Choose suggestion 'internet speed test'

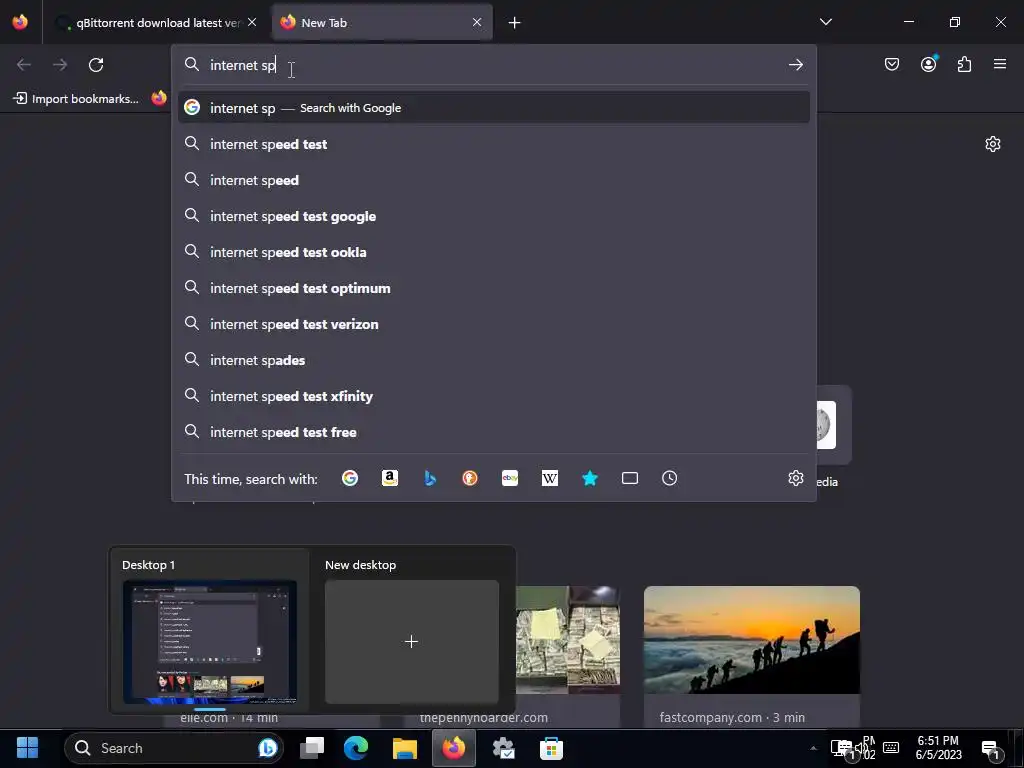[x=494, y=144]
